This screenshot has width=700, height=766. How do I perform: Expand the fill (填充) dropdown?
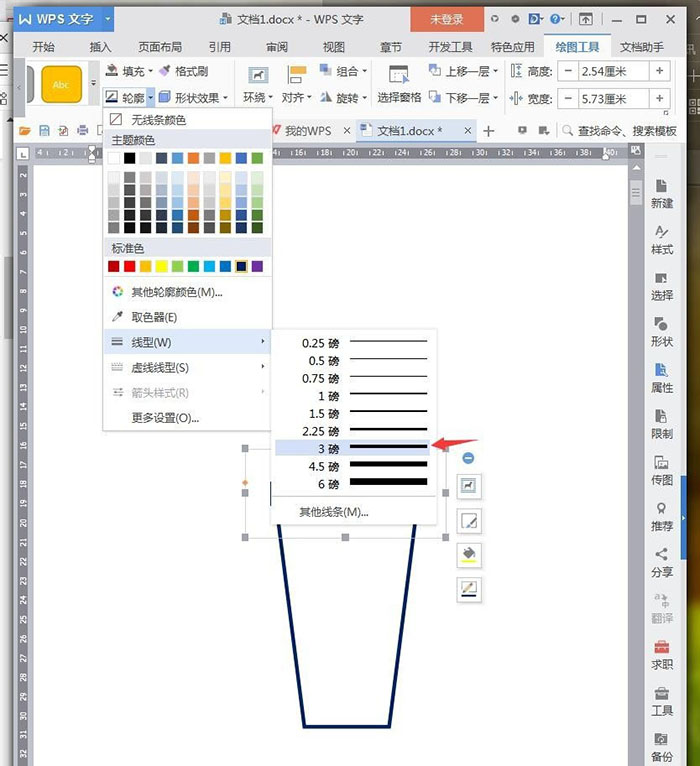point(131,71)
